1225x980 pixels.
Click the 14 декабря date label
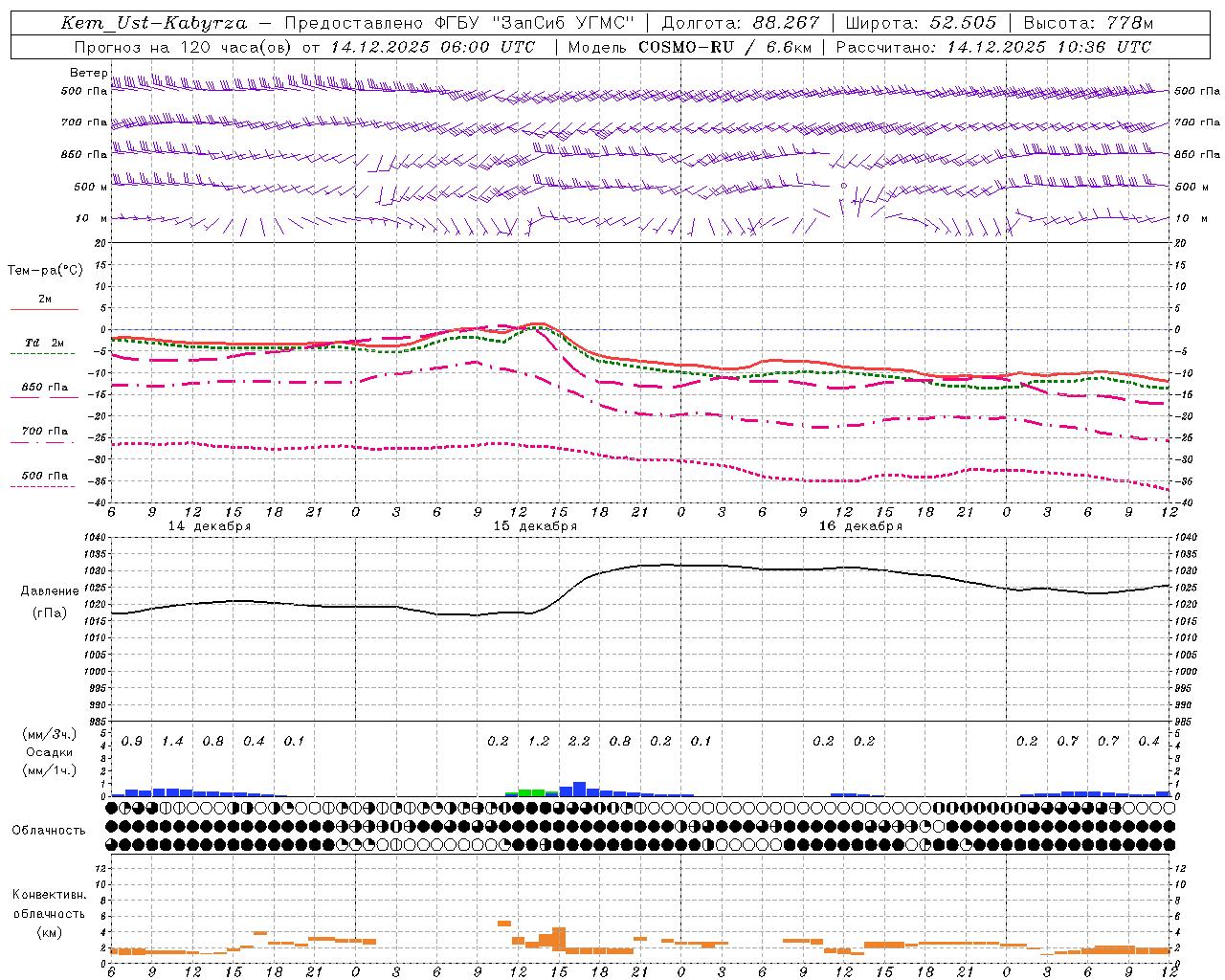tap(210, 526)
